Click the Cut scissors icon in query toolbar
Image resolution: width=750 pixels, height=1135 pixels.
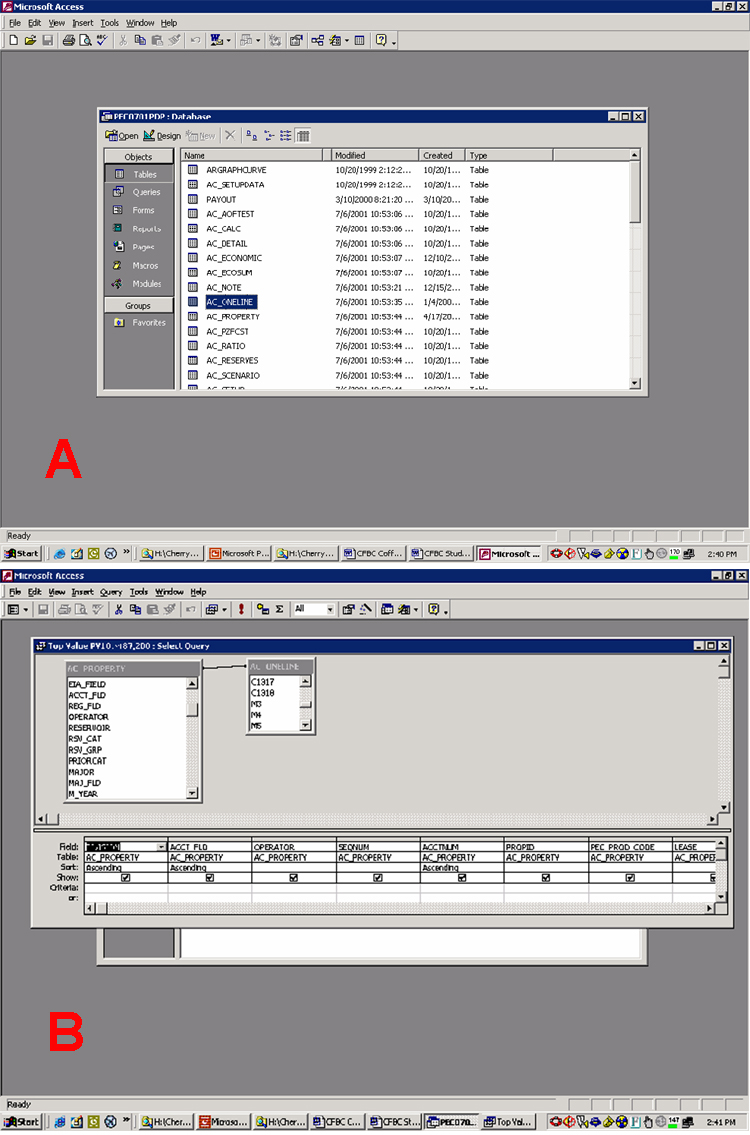119,609
